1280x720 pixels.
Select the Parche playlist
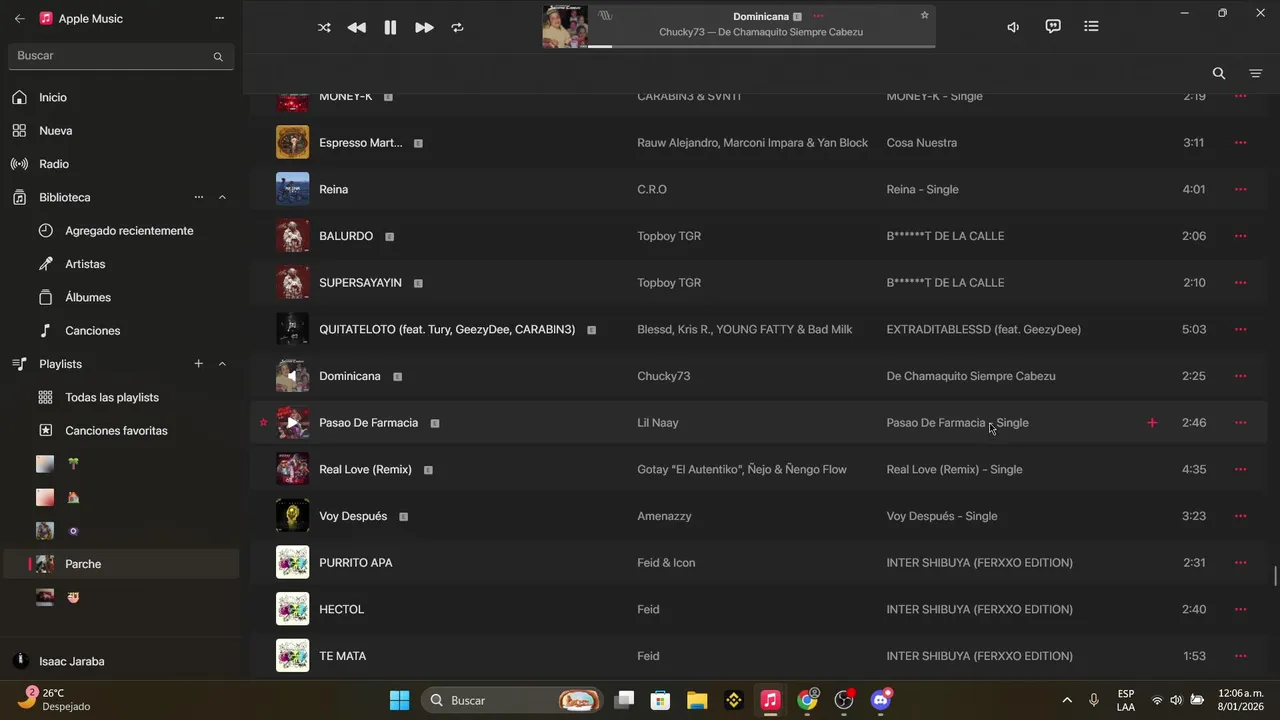pos(121,564)
